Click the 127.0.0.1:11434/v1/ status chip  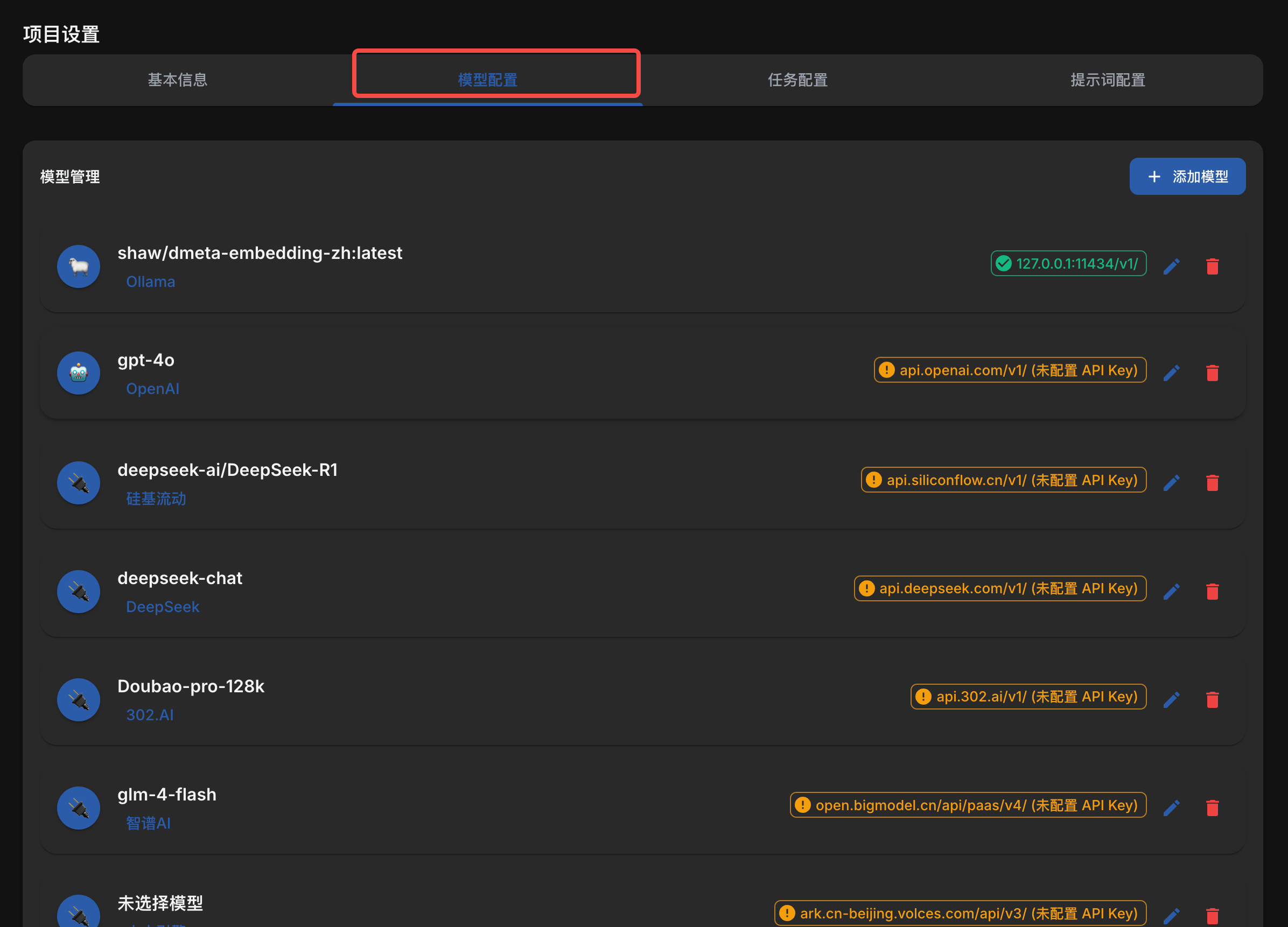[x=1068, y=263]
